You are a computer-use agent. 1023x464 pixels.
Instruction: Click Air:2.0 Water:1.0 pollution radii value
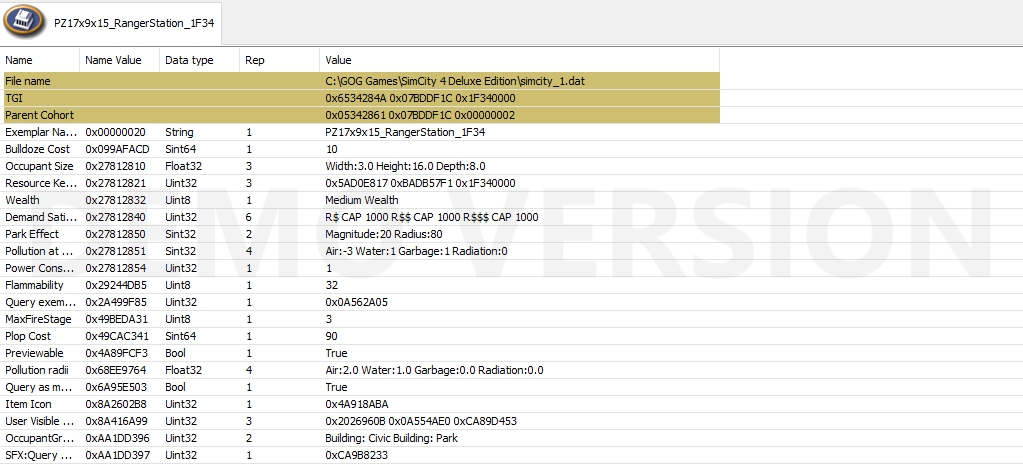point(435,369)
